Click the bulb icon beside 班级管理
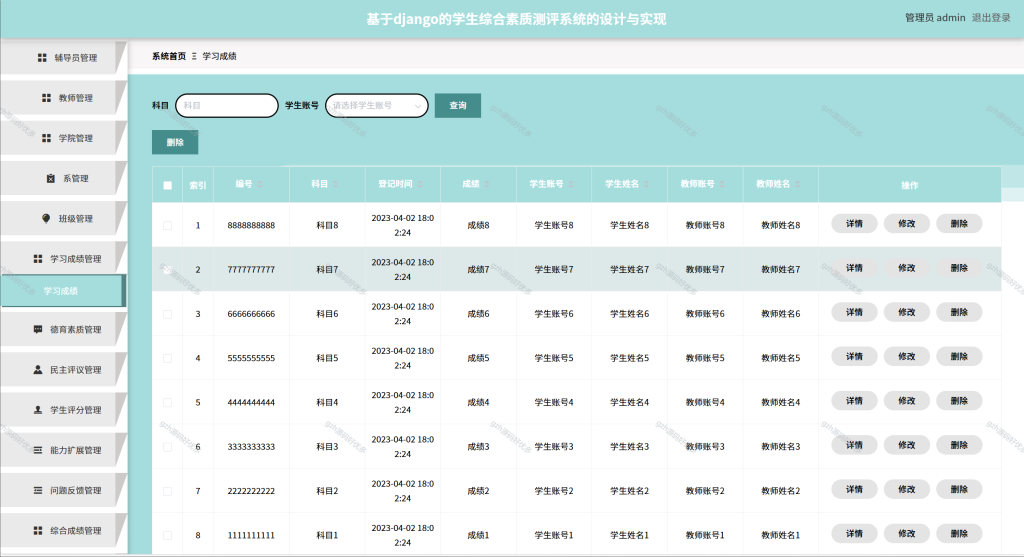This screenshot has height=557, width=1024. pos(46,219)
